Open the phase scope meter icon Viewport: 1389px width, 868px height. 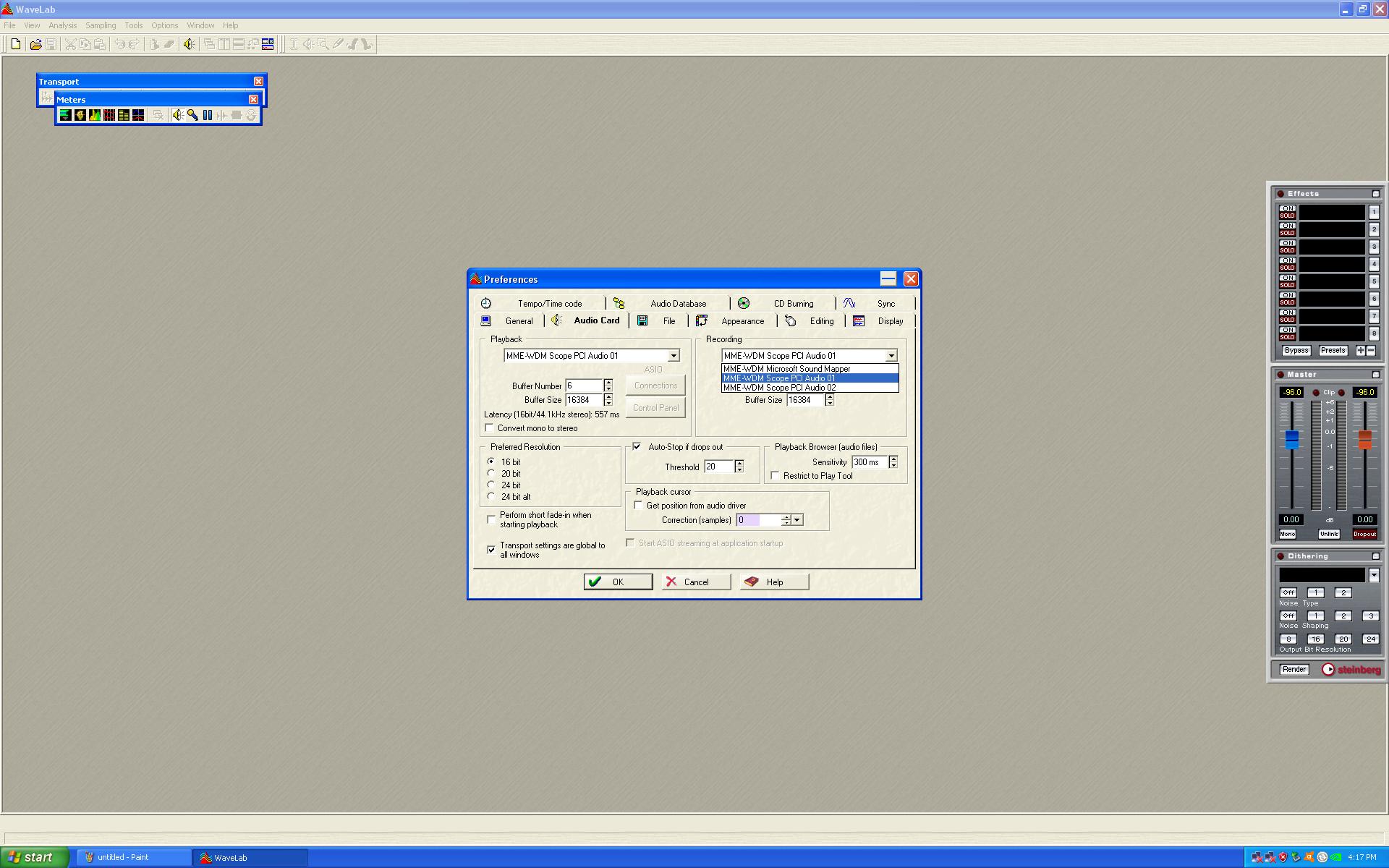coord(80,115)
